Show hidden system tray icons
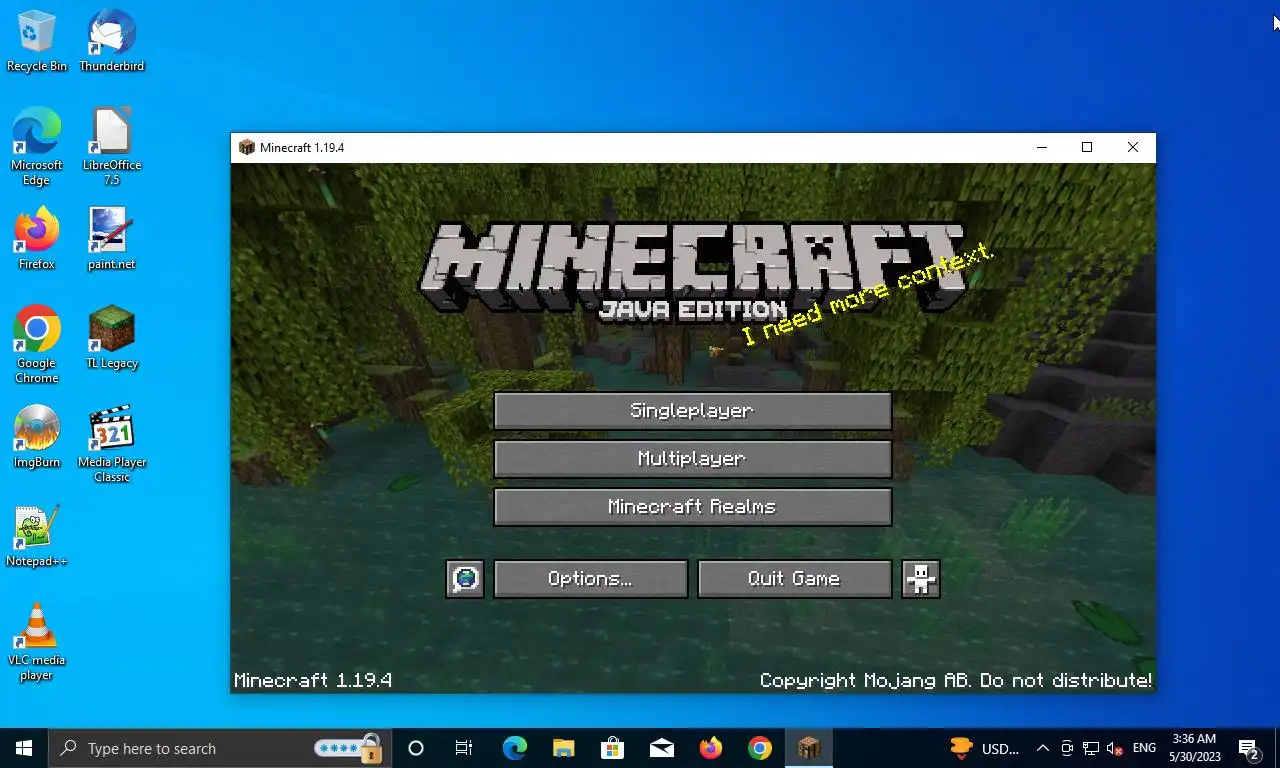 tap(1042, 748)
